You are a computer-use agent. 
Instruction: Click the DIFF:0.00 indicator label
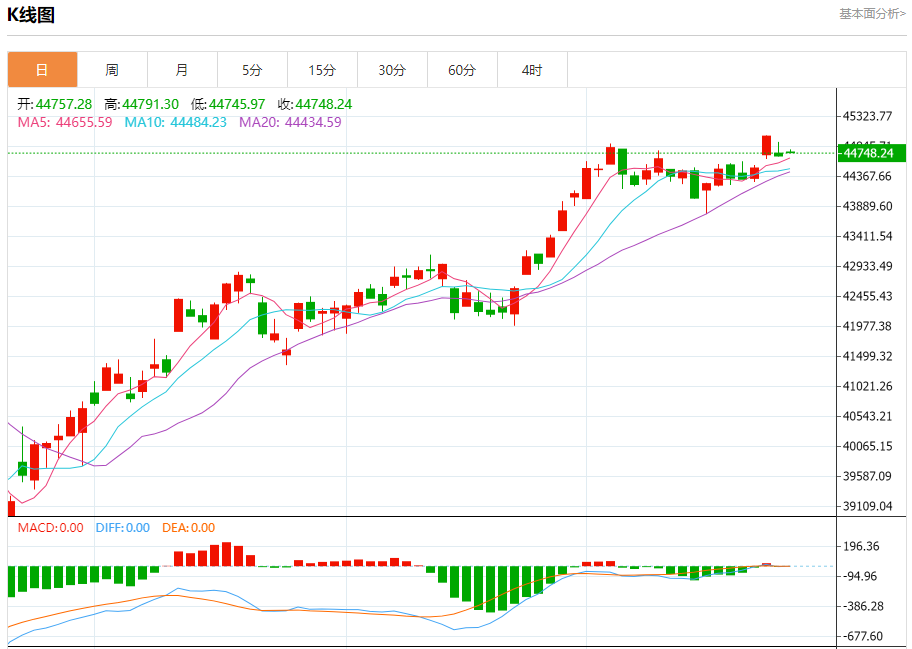[123, 527]
